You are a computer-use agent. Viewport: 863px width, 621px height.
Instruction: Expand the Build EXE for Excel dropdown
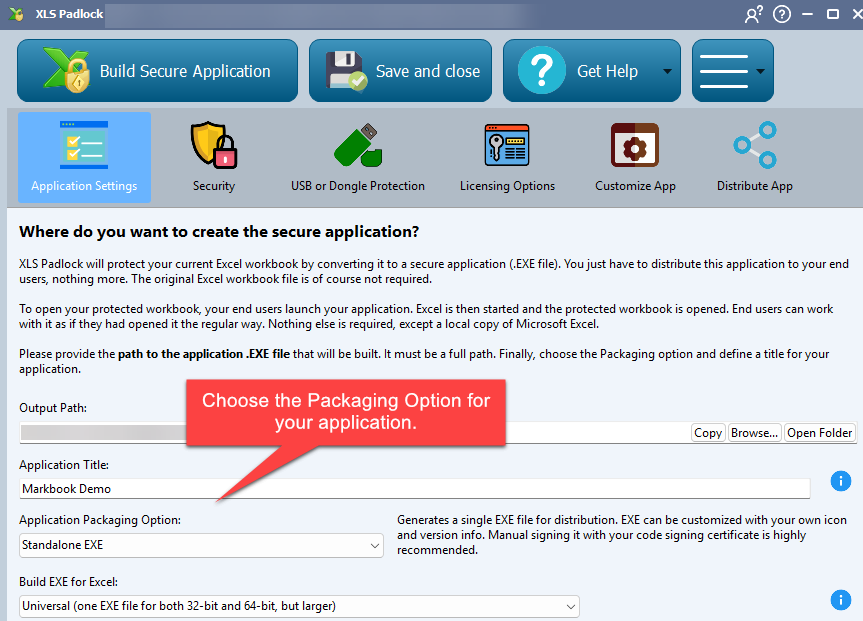point(299,606)
